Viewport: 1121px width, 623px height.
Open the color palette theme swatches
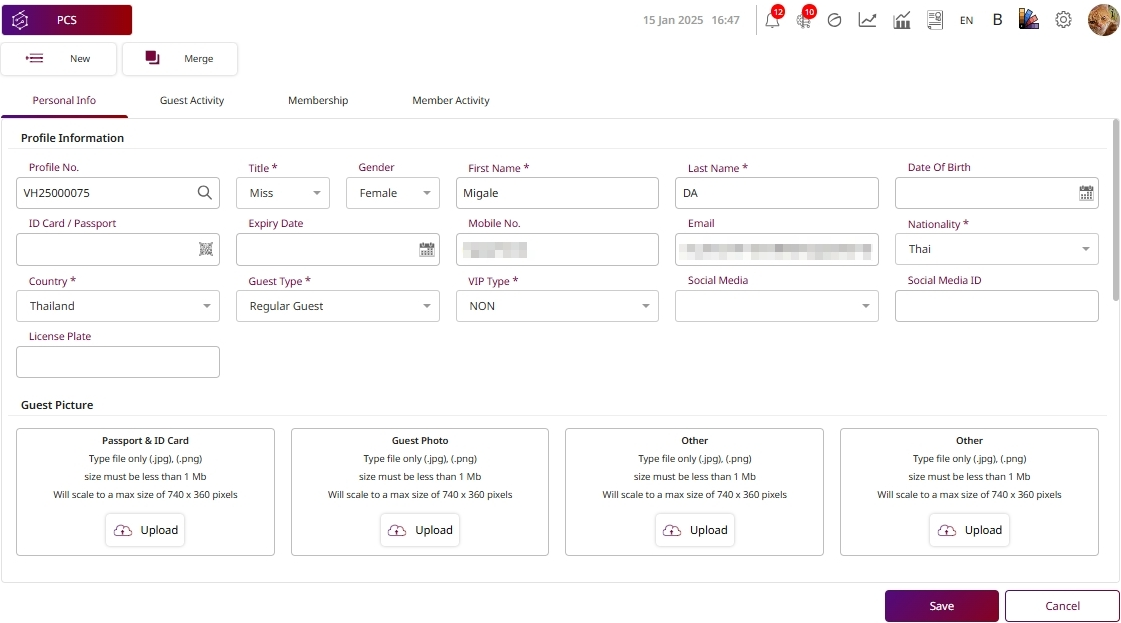[x=1029, y=20]
